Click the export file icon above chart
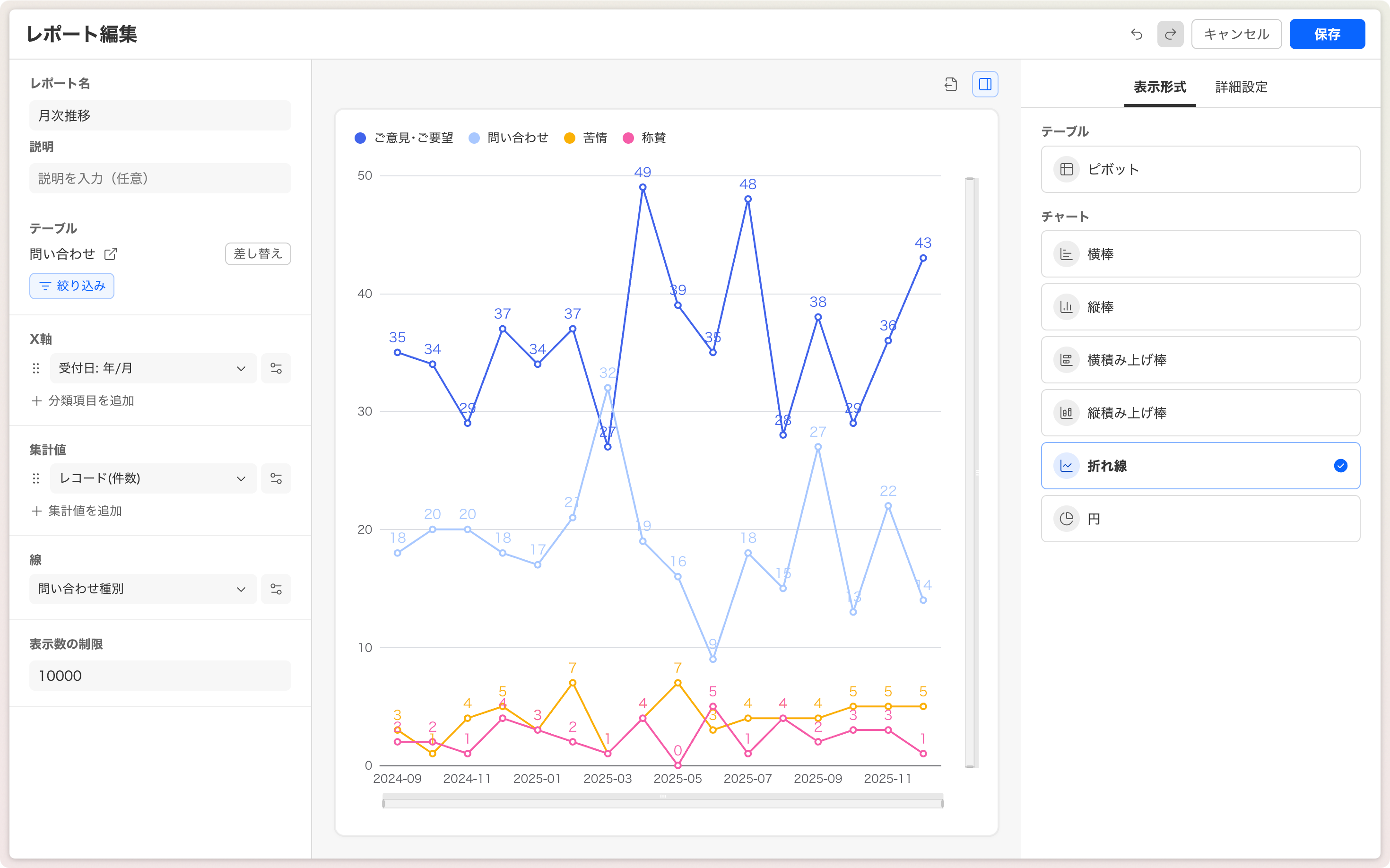The image size is (1390, 868). click(951, 84)
